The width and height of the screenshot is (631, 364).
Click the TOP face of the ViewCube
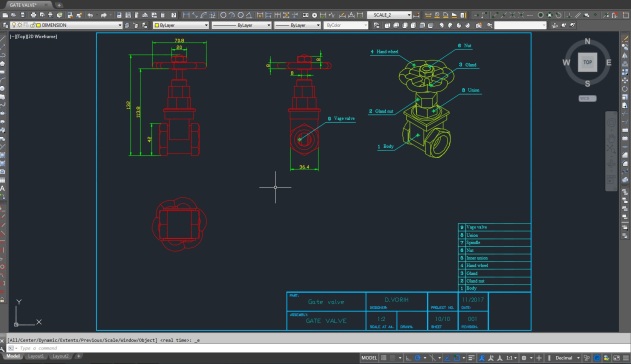click(588, 62)
